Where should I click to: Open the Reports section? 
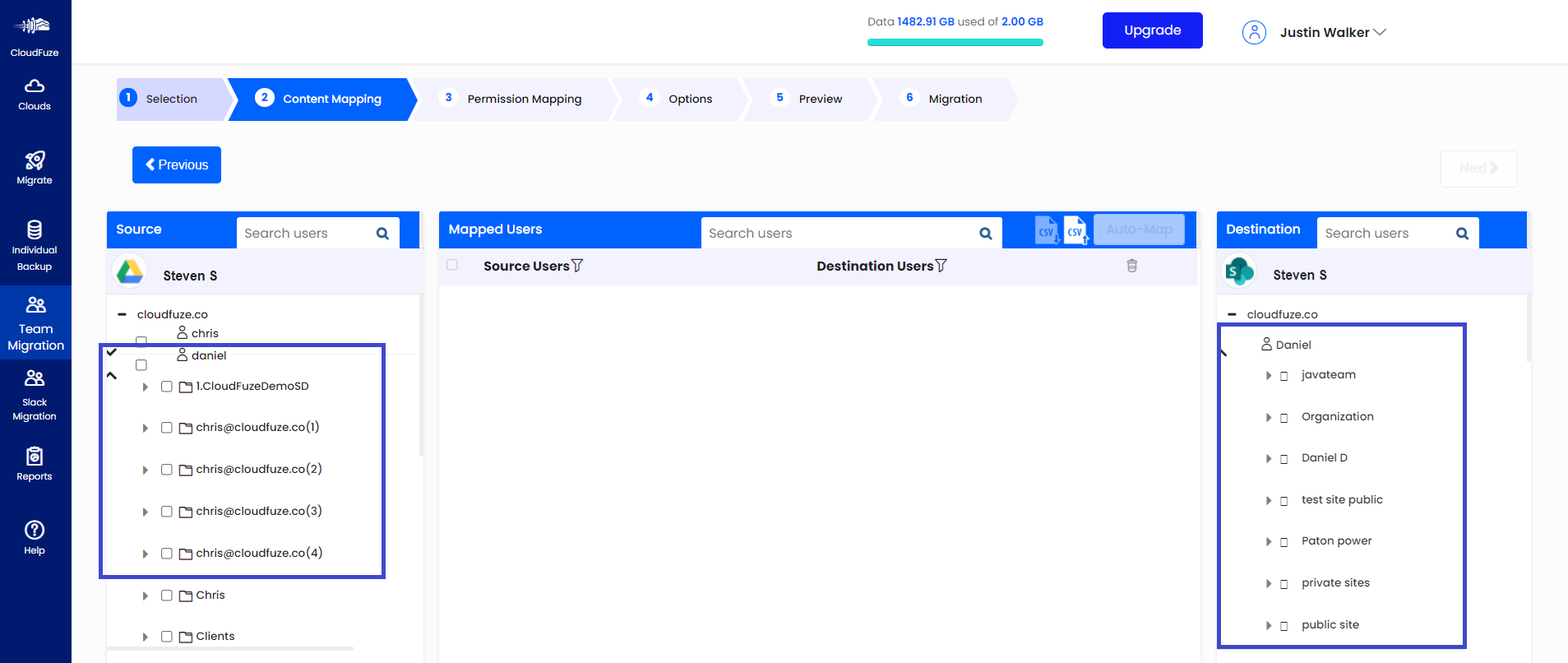pyautogui.click(x=35, y=464)
